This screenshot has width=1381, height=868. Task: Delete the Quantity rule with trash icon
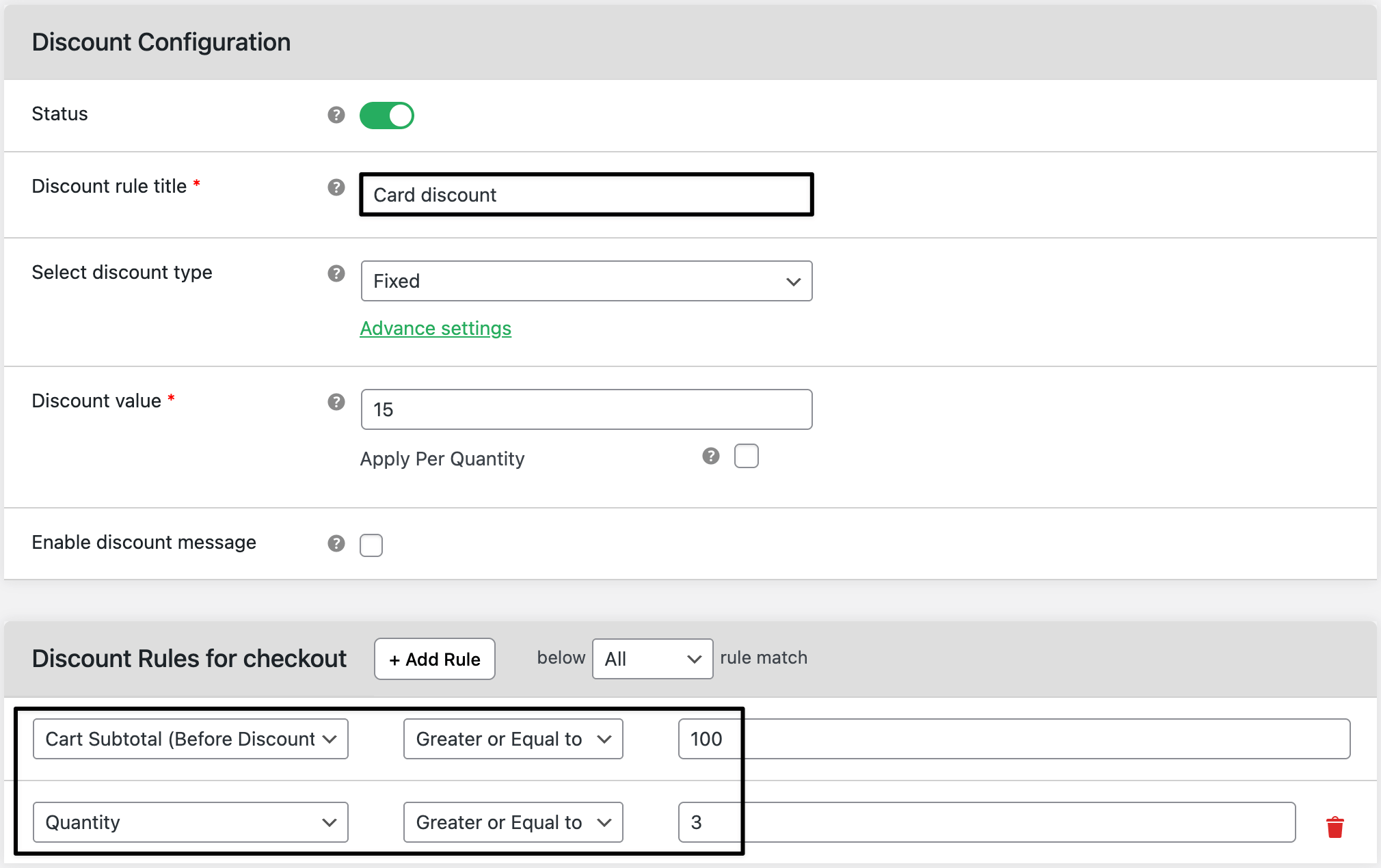click(x=1335, y=827)
